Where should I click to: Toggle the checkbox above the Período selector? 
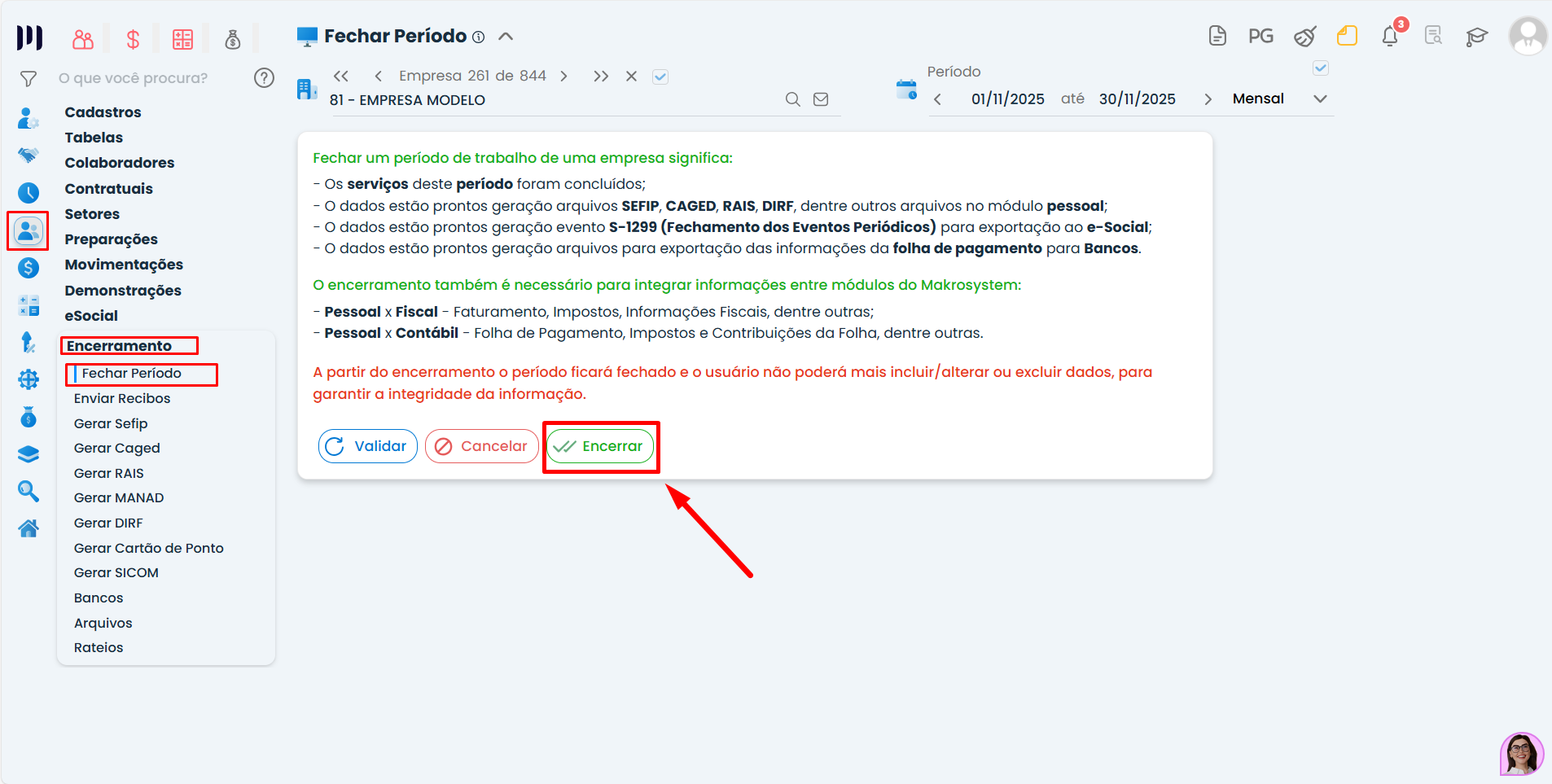[x=1320, y=68]
